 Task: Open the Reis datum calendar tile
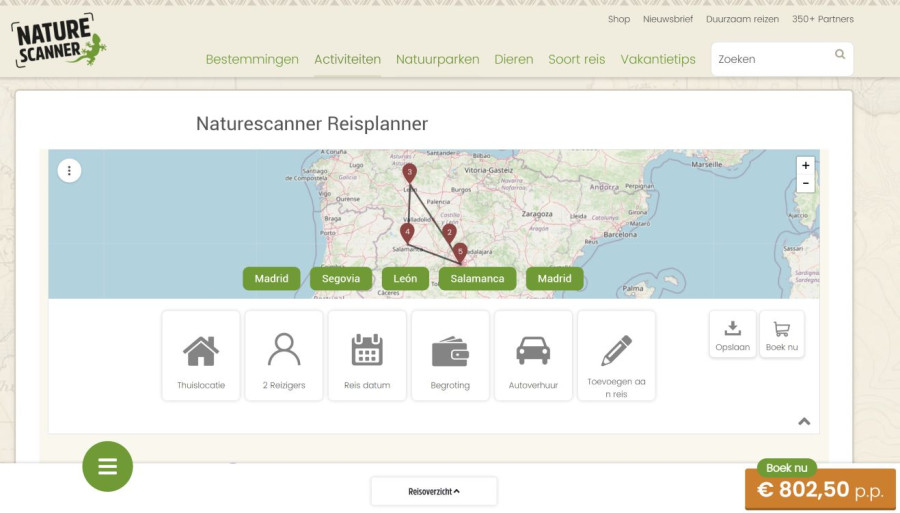point(367,356)
